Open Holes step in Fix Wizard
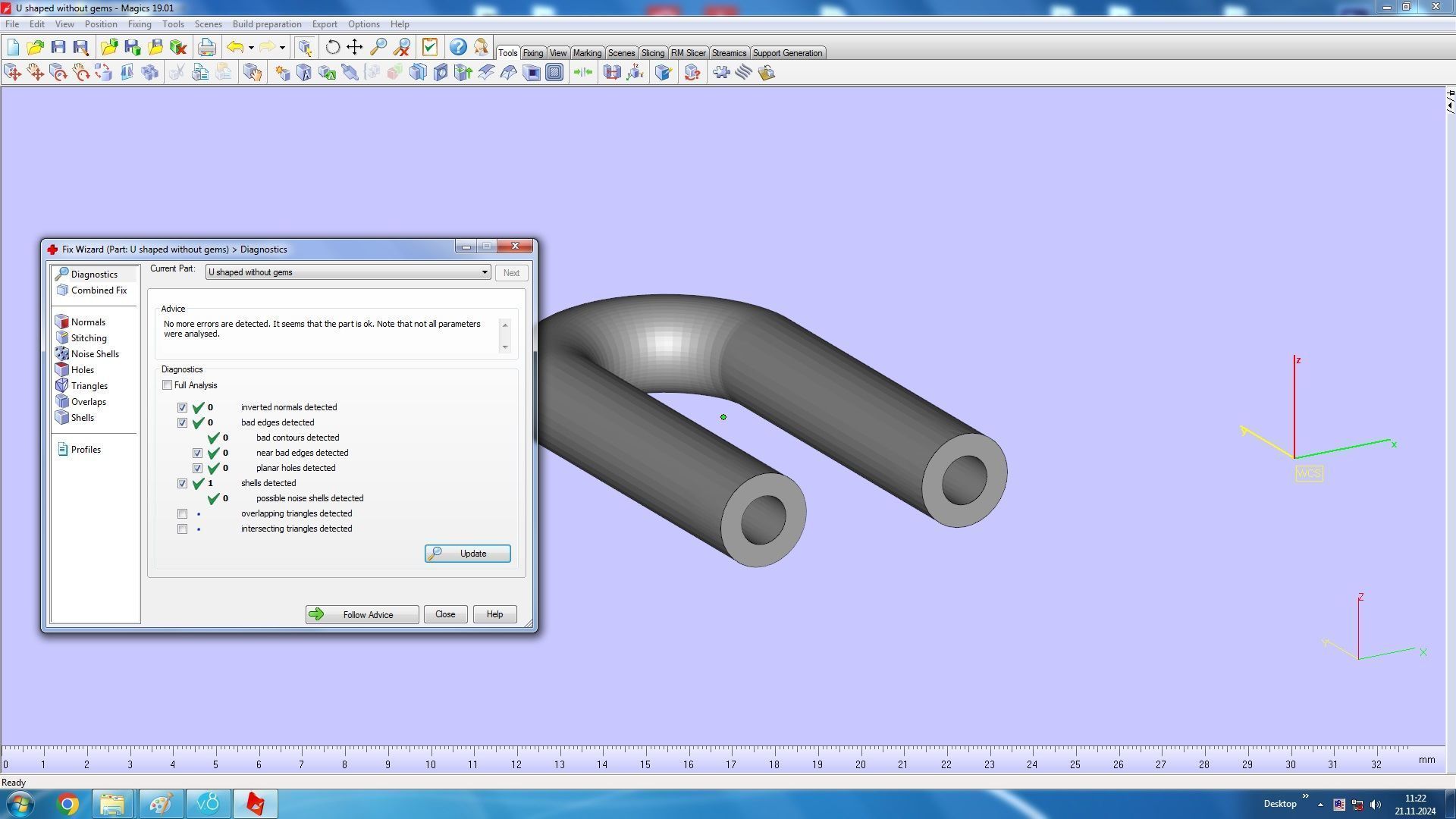This screenshot has width=1456, height=819. tap(82, 370)
